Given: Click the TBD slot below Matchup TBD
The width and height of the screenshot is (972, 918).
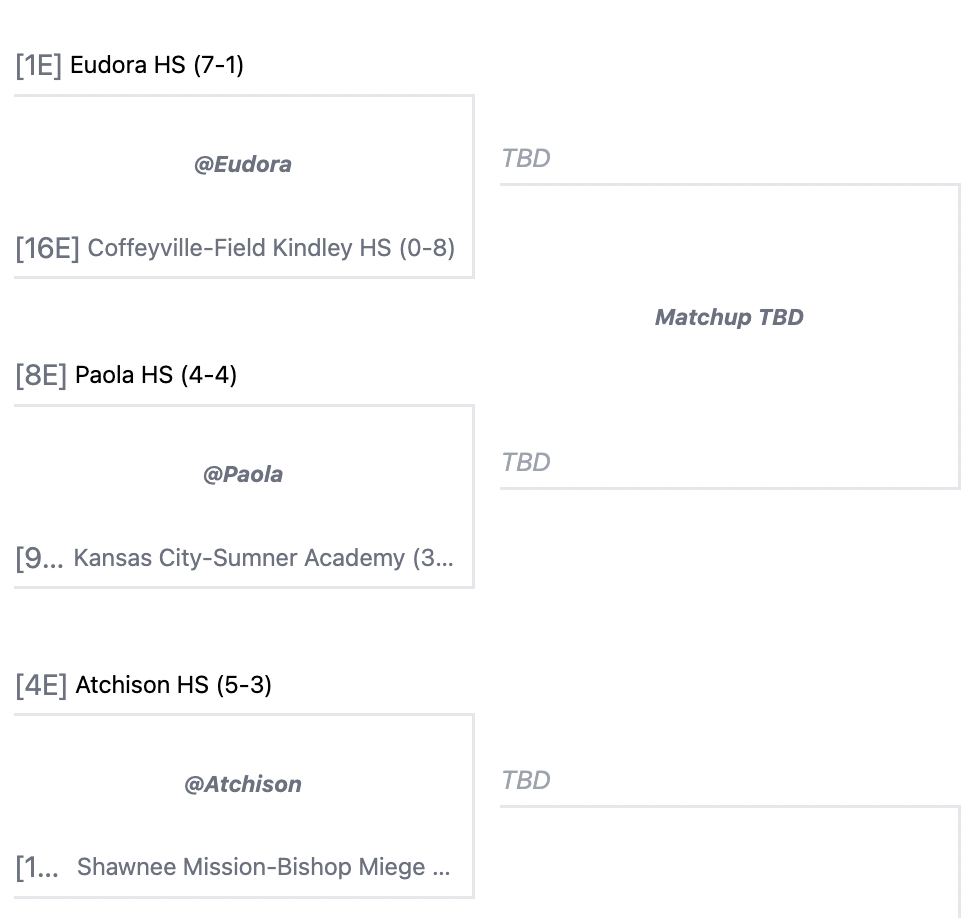Looking at the screenshot, I should pos(526,462).
